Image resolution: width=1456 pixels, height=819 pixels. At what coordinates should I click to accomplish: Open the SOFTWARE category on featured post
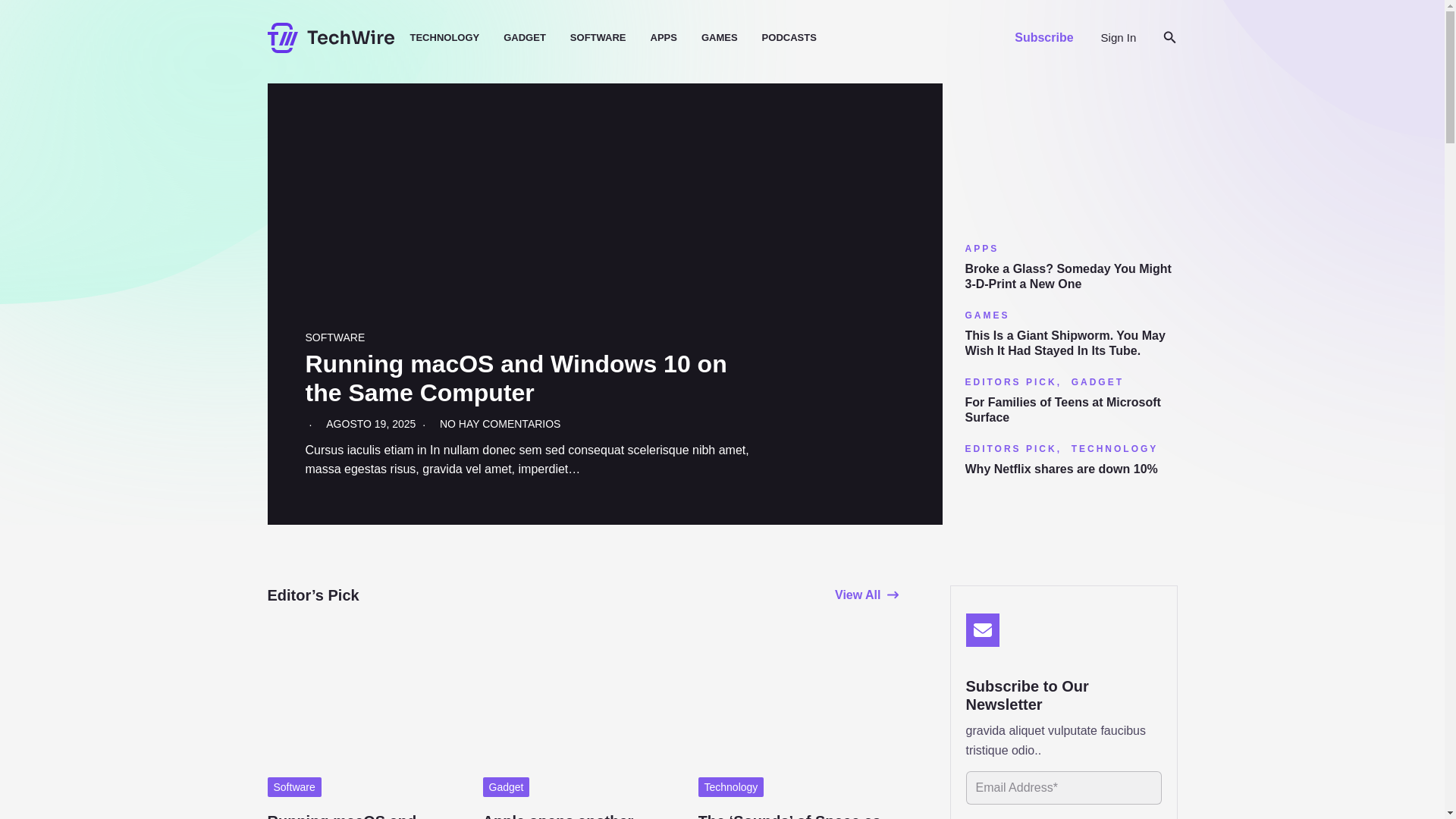334,337
